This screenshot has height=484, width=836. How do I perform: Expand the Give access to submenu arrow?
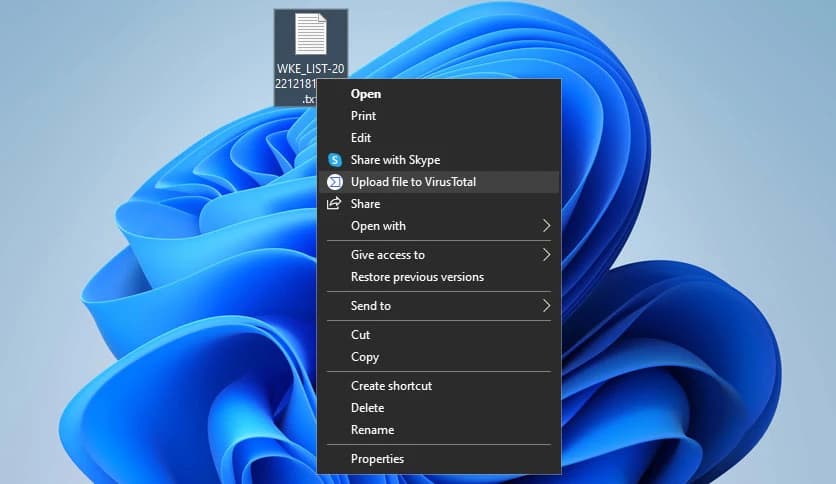click(546, 255)
